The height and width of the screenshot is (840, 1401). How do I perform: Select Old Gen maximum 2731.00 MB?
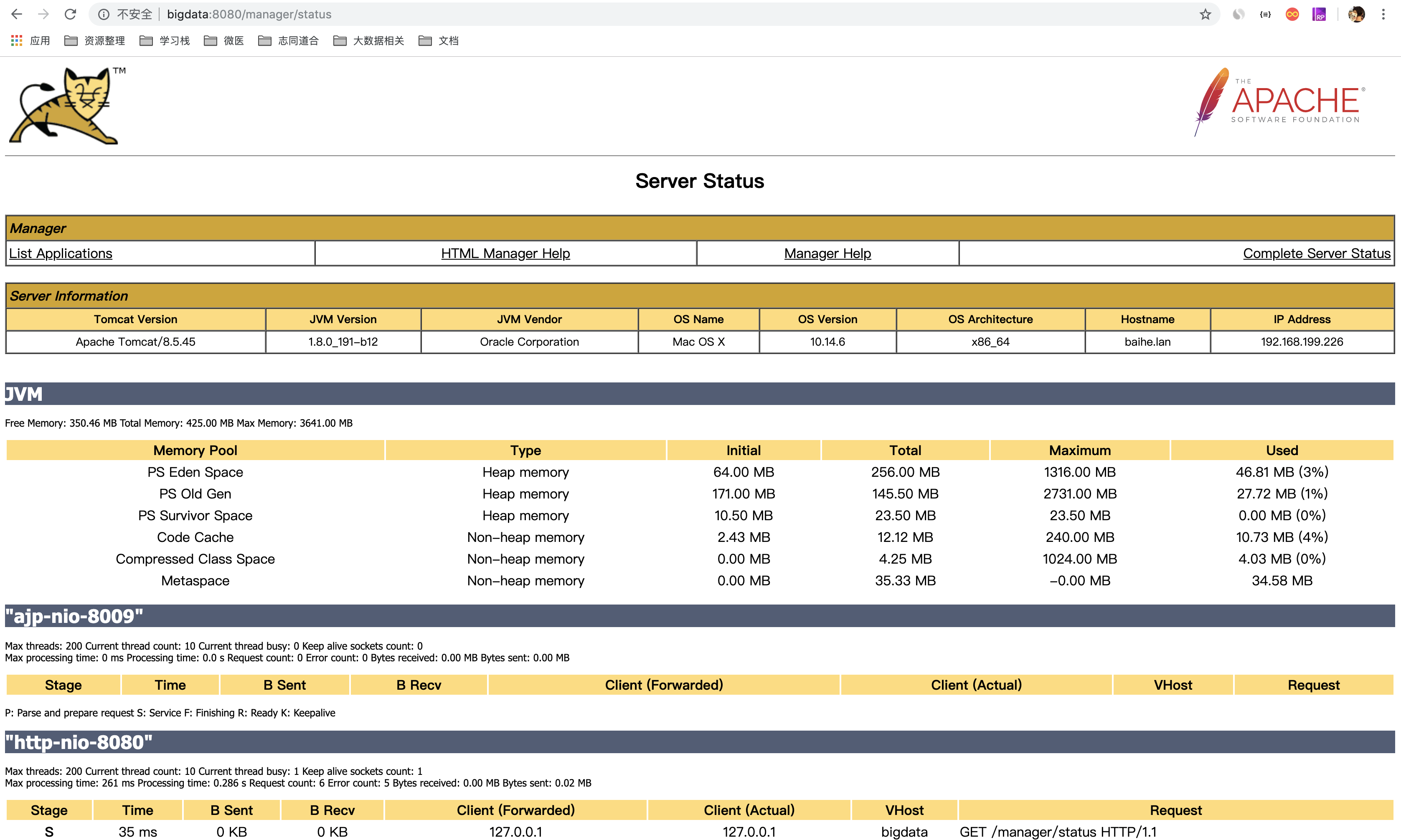pos(1080,493)
